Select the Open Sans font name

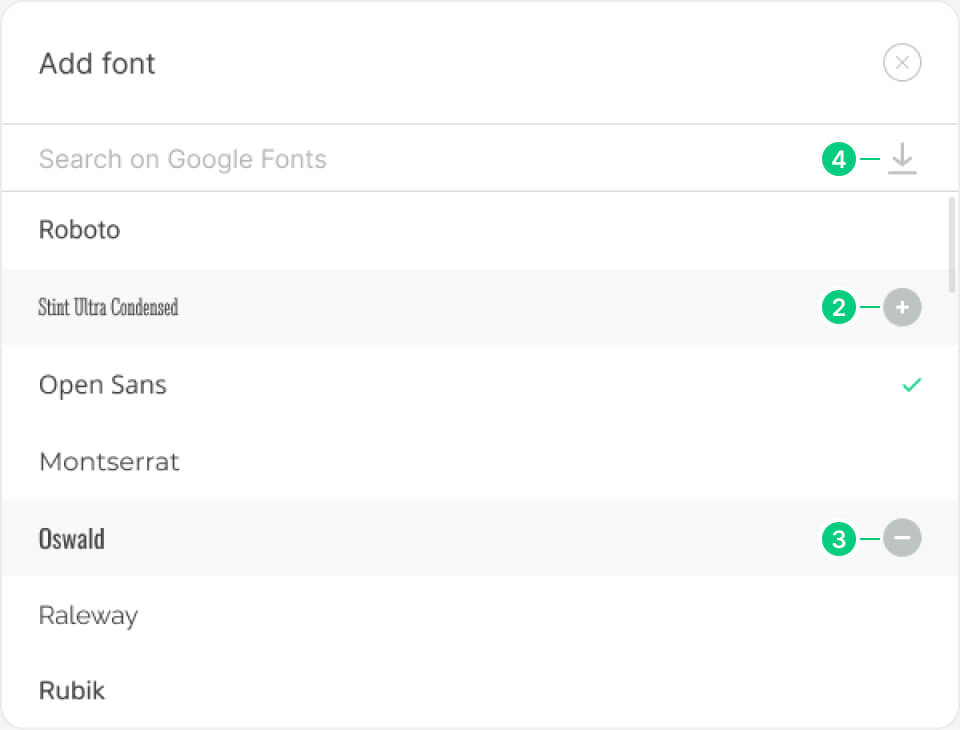pos(103,385)
